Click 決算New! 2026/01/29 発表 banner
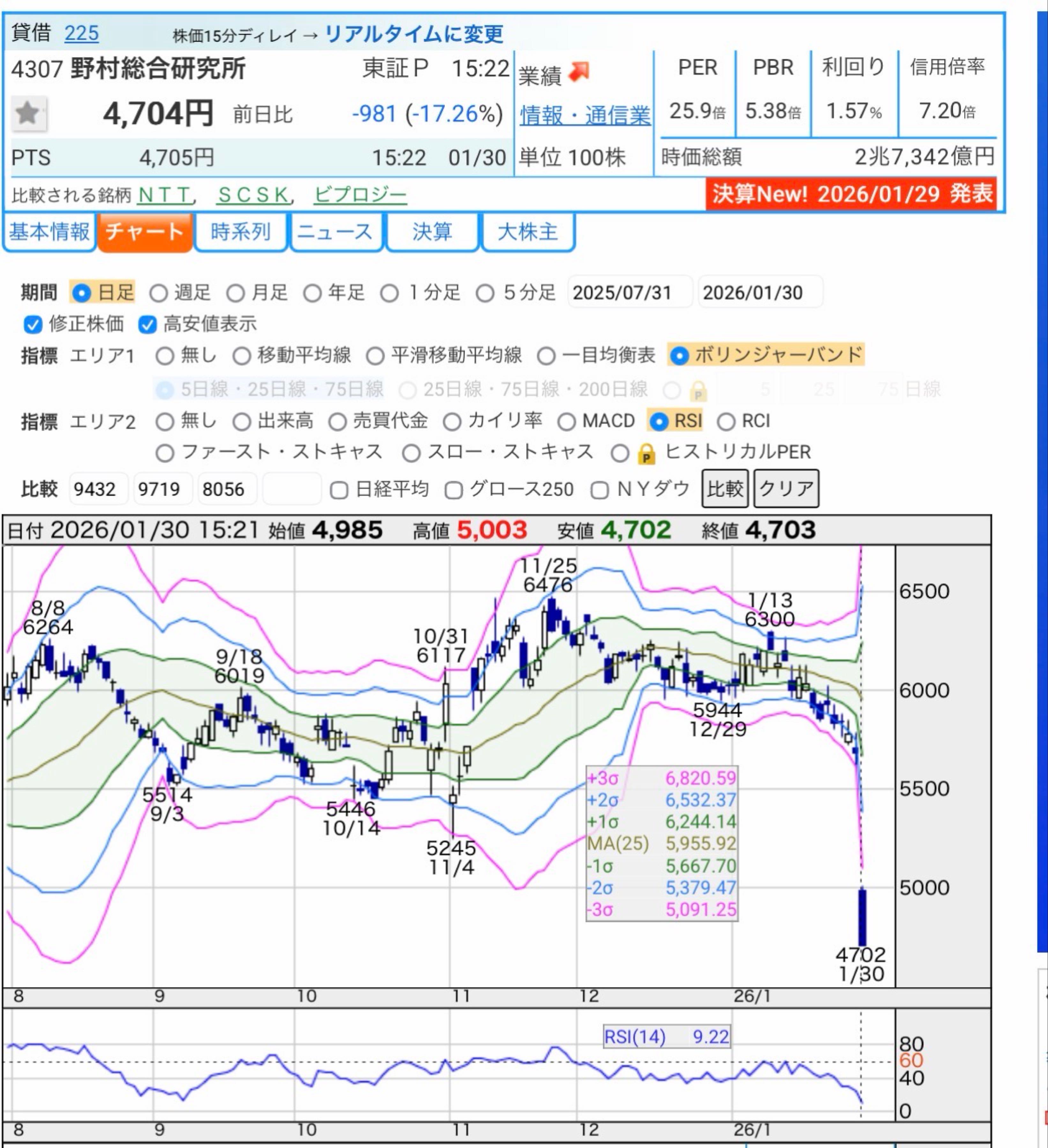The height and width of the screenshot is (1148, 1048). 851,194
